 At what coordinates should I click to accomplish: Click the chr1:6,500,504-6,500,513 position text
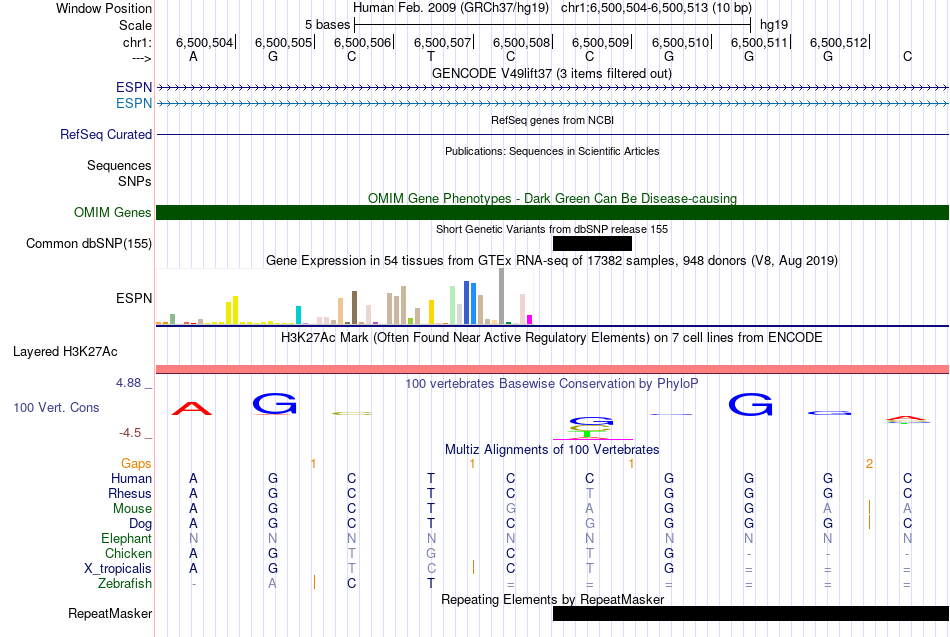coord(656,8)
